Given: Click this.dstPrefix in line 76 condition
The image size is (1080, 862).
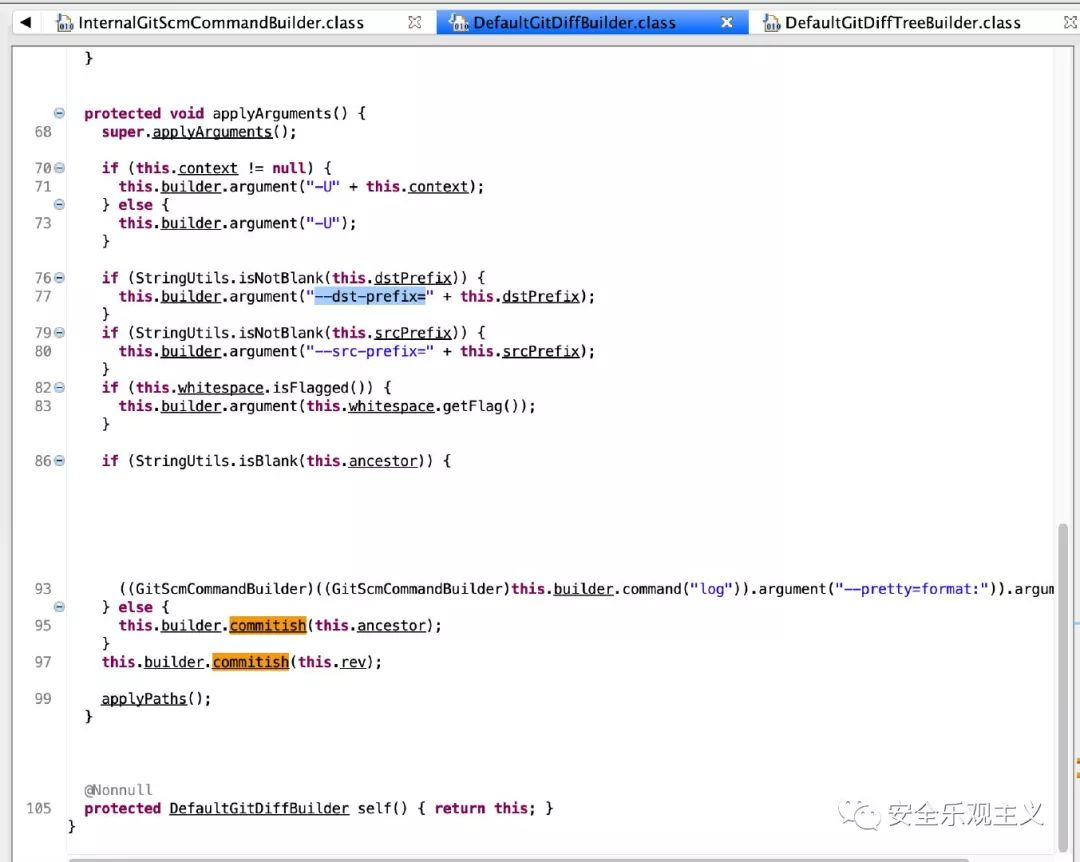Looking at the screenshot, I should pyautogui.click(x=392, y=278).
